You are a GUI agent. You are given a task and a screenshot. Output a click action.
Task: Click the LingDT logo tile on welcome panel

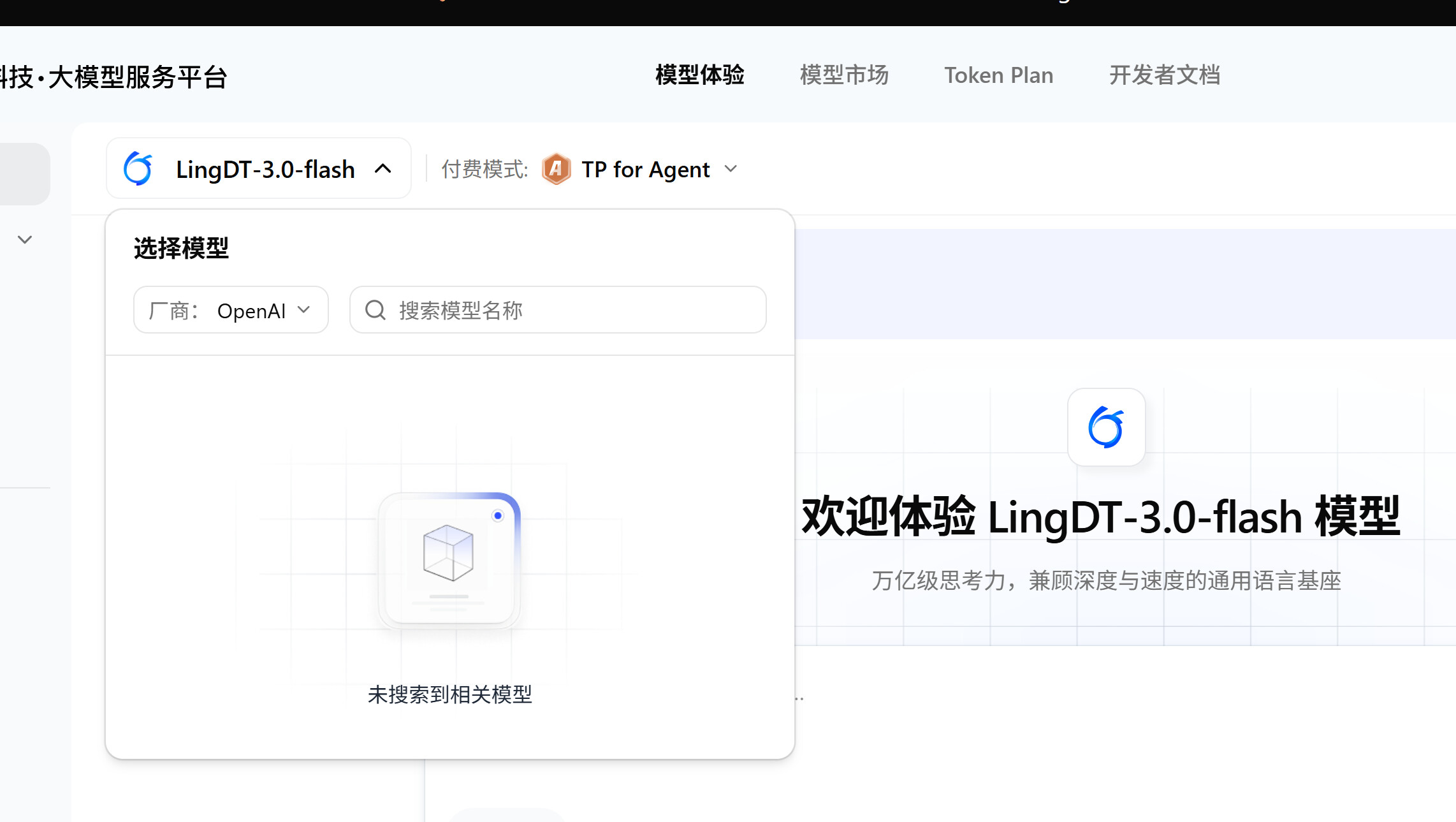pyautogui.click(x=1107, y=427)
